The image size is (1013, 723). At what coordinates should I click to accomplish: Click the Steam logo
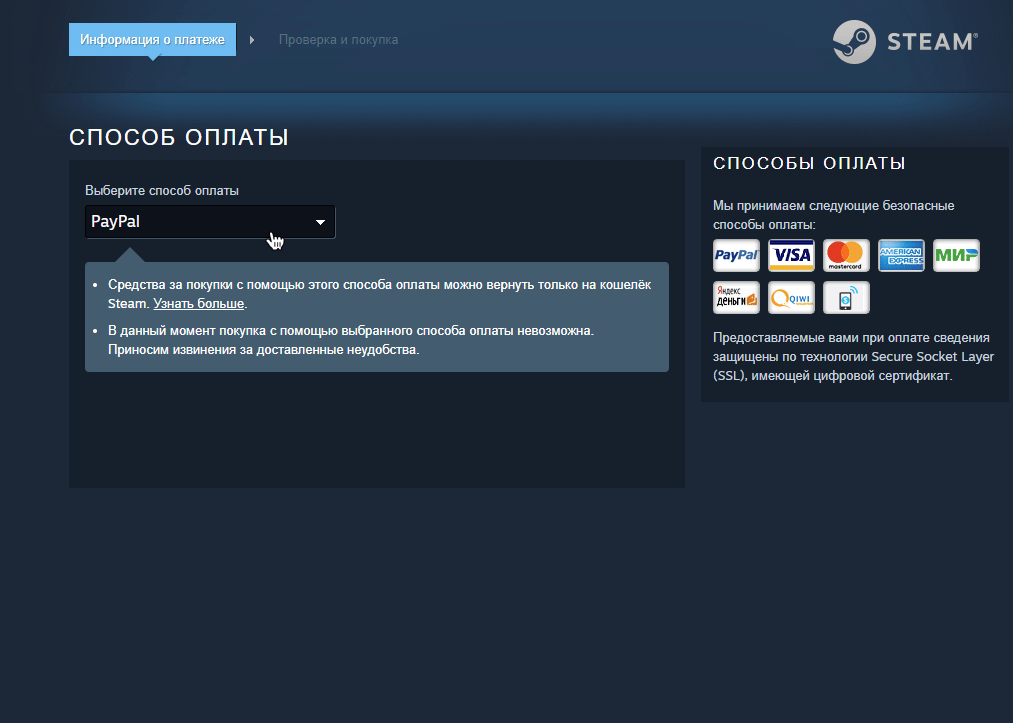coord(905,42)
